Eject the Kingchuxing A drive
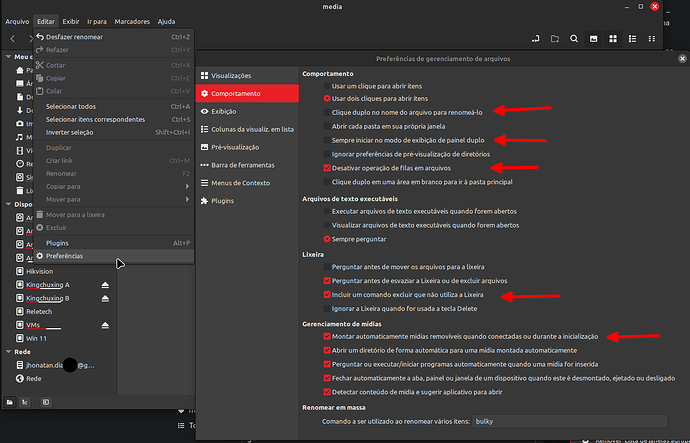 (104, 285)
